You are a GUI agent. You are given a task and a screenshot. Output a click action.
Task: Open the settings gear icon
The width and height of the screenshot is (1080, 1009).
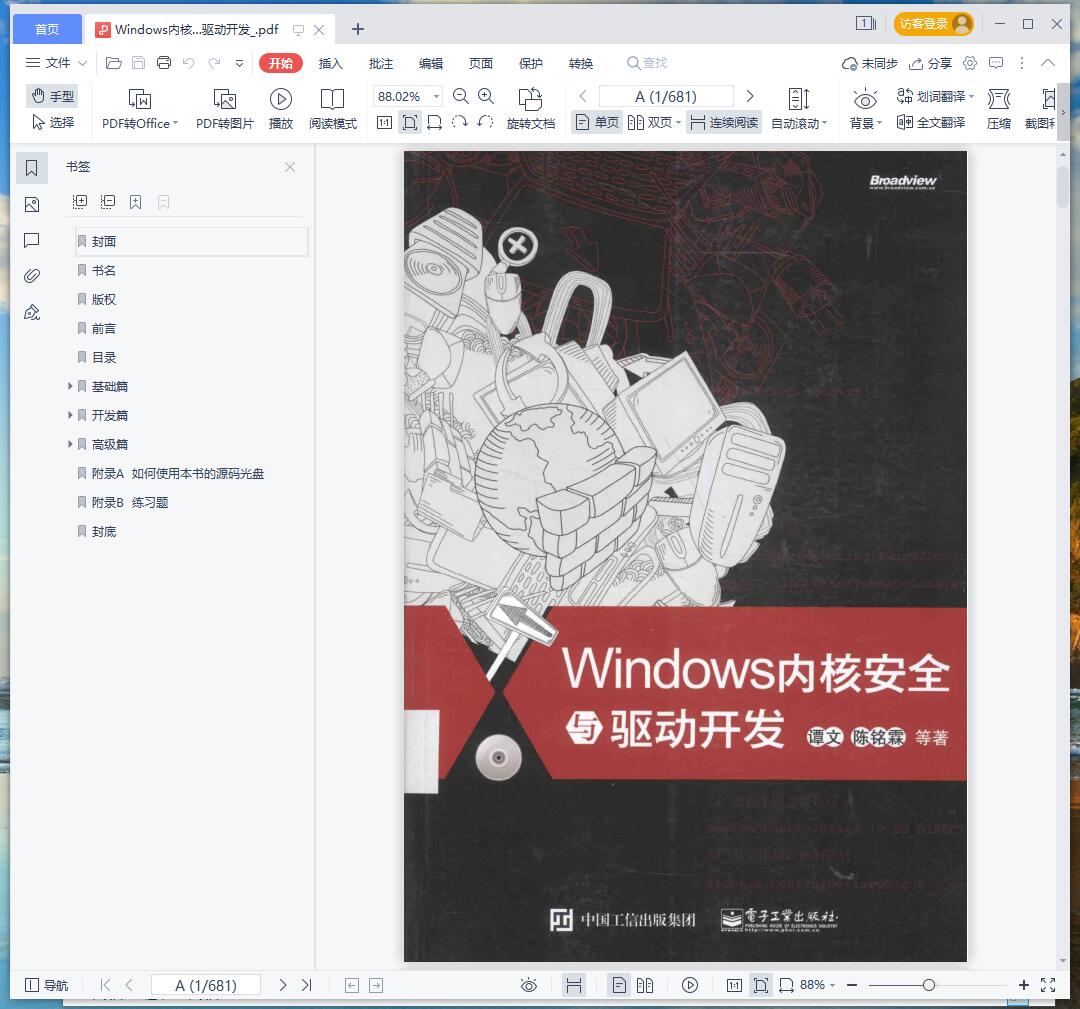pyautogui.click(x=970, y=63)
